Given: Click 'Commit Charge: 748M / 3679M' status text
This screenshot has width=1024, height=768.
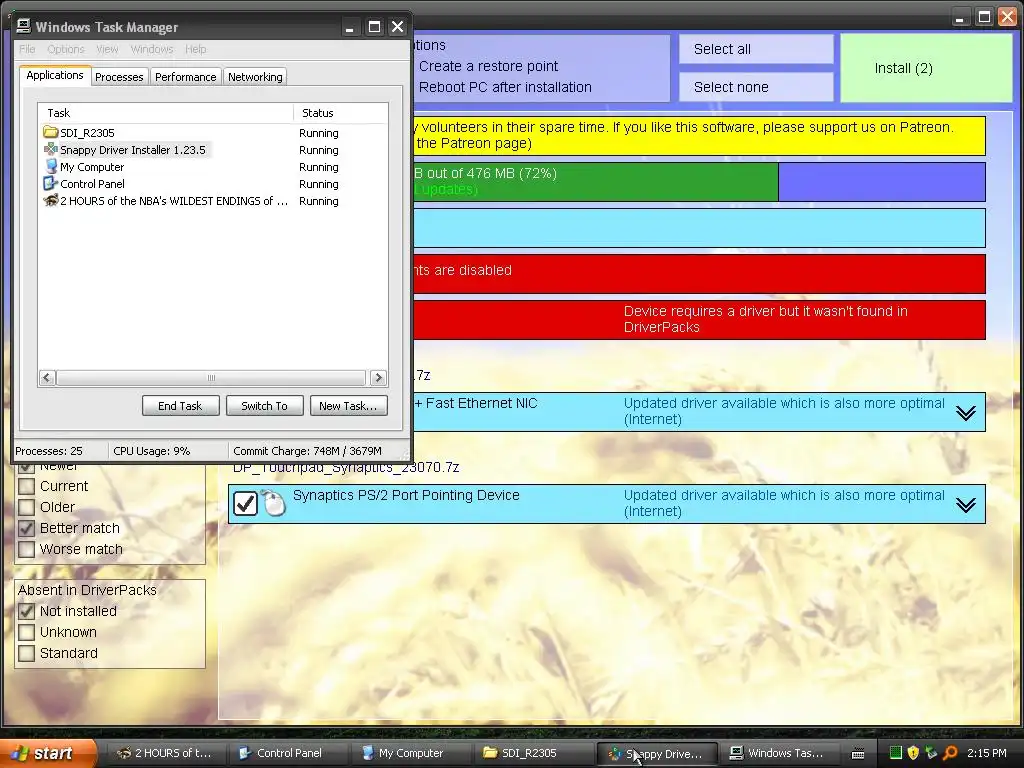Looking at the screenshot, I should pos(307,451).
